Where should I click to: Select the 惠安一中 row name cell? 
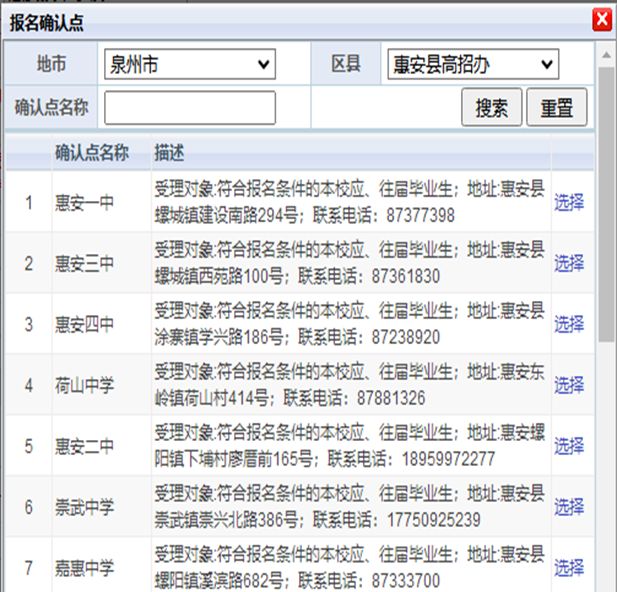pos(84,202)
